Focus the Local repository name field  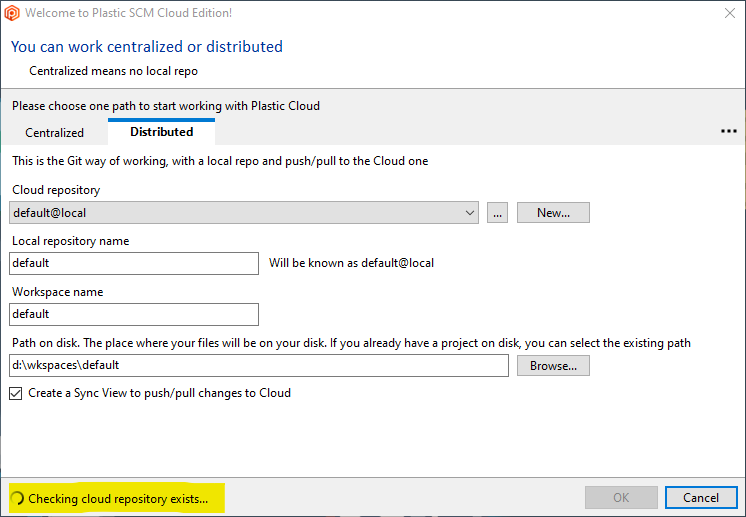134,263
